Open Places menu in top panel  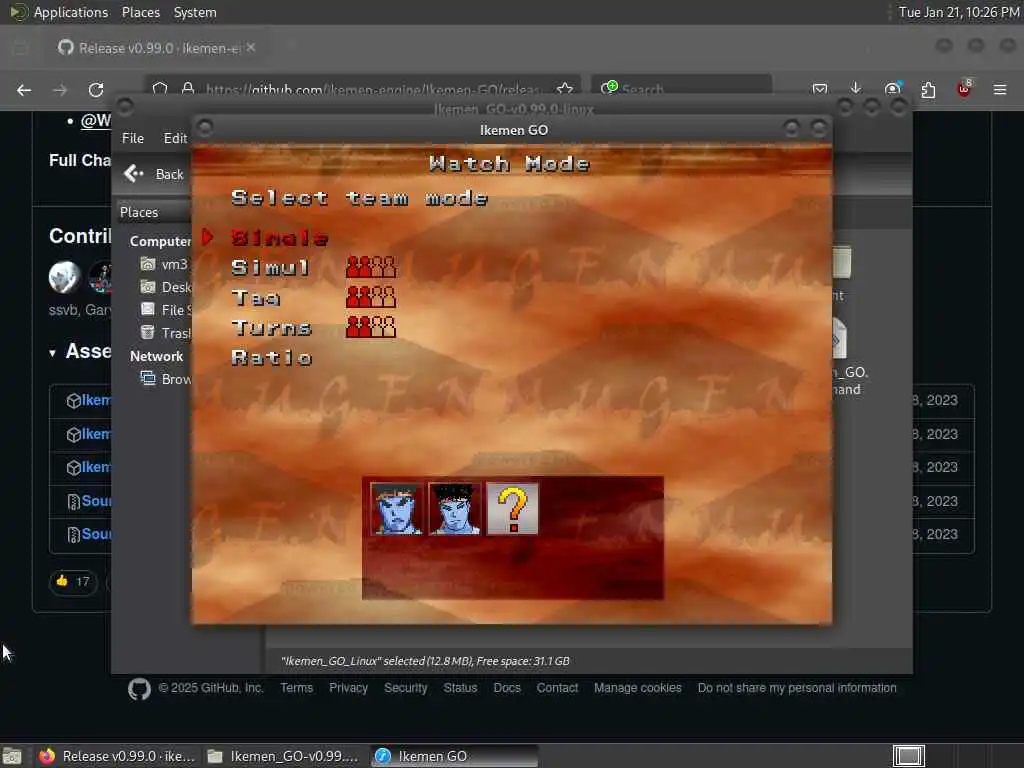(141, 12)
